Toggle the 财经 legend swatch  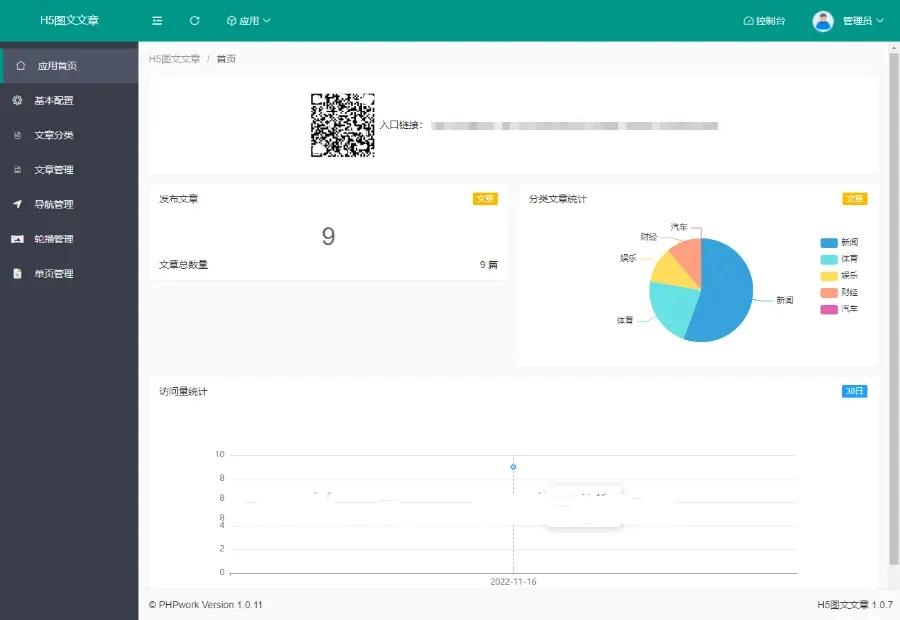pyautogui.click(x=829, y=292)
